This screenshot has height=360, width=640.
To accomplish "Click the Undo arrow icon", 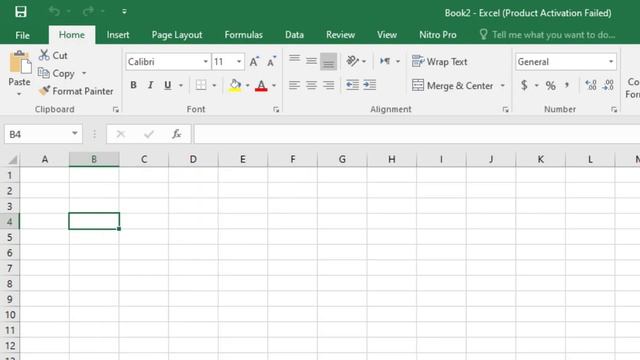I will [54, 11].
